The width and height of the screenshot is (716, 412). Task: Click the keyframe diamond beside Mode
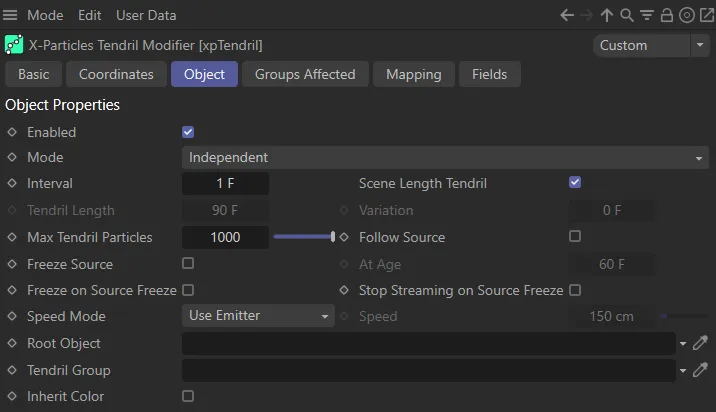pos(12,157)
